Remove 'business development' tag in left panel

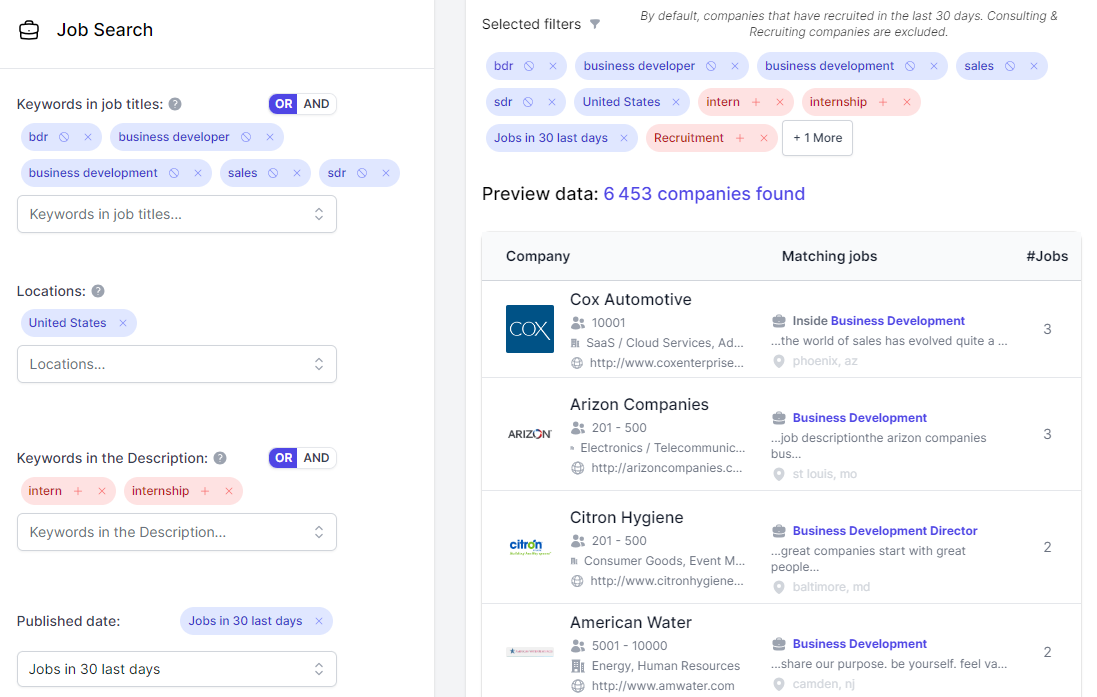tap(198, 173)
